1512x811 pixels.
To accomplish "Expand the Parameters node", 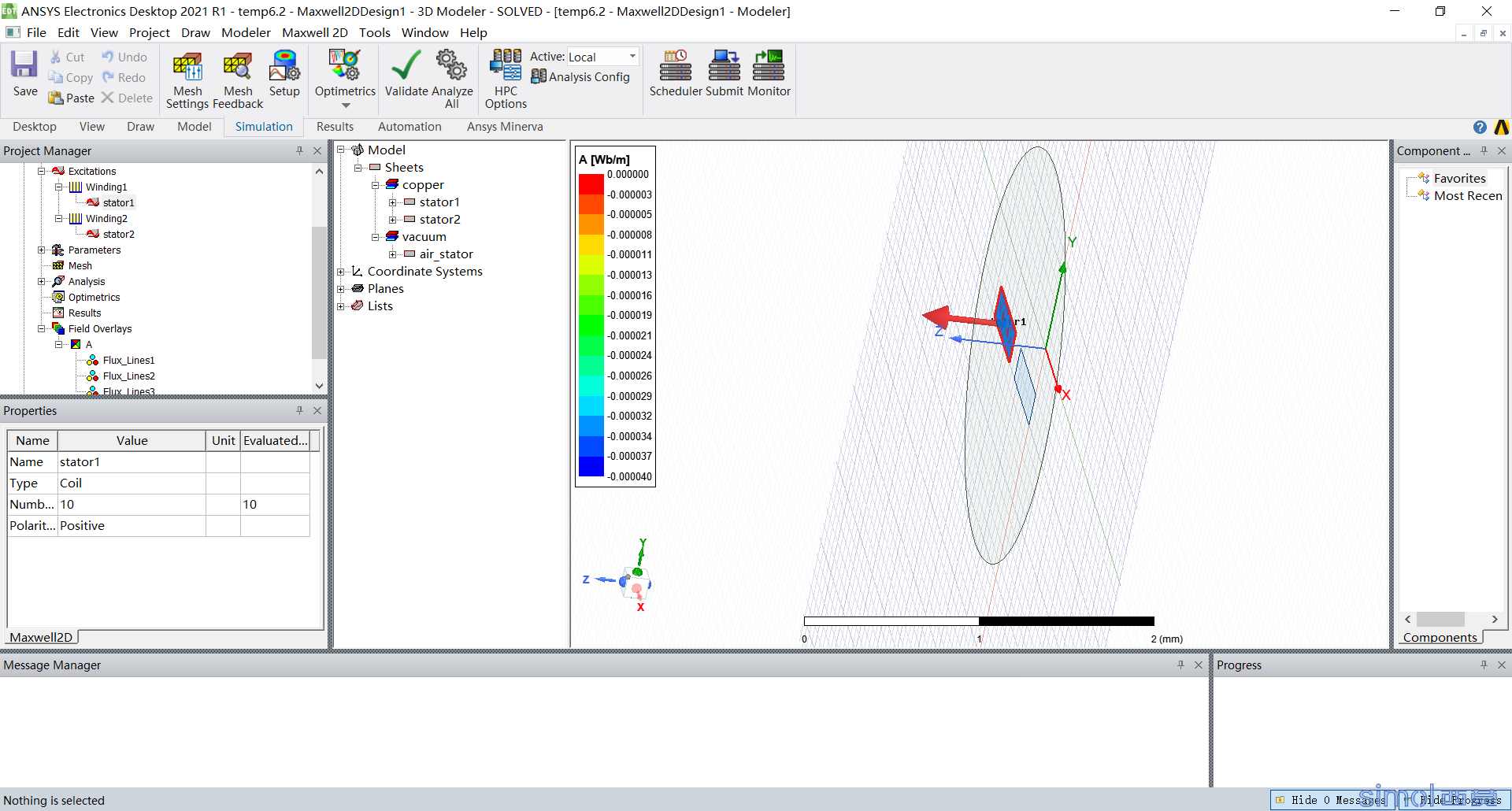I will click(x=42, y=250).
